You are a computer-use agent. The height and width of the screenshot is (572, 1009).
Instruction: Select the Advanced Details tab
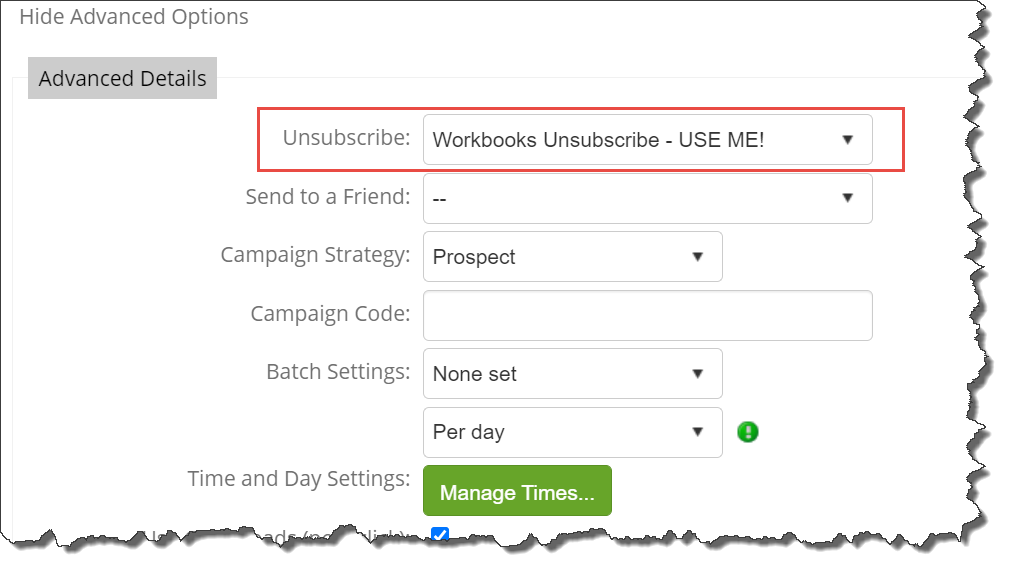coord(122,78)
